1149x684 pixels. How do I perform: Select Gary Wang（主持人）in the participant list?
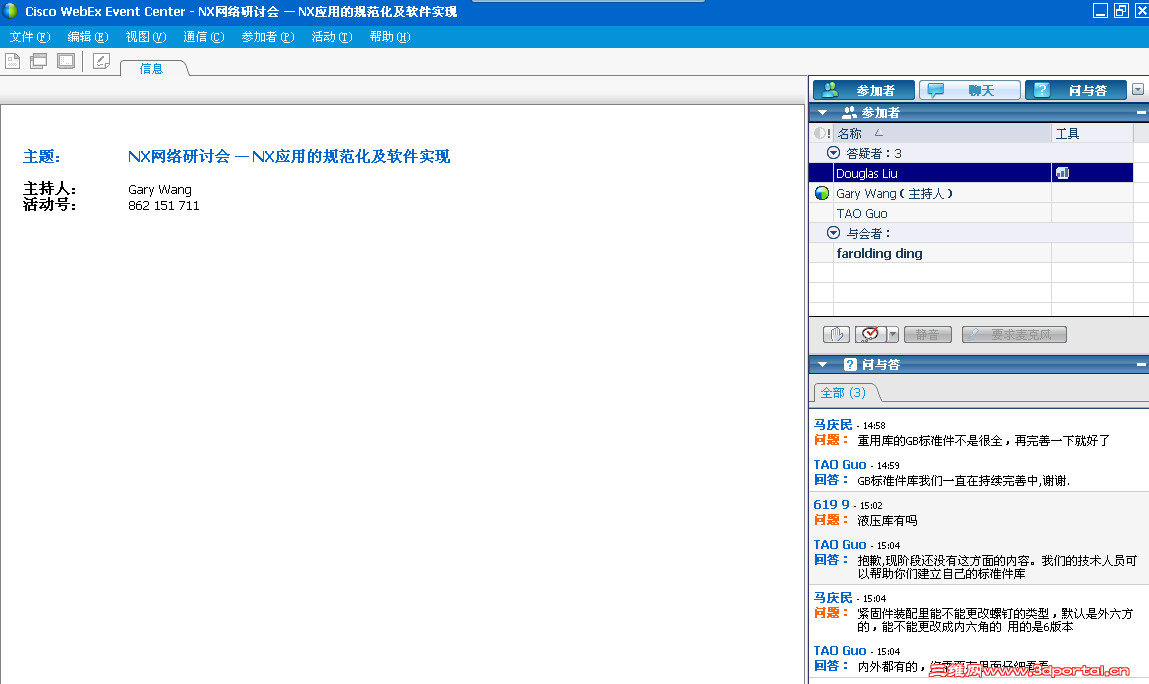click(971, 194)
